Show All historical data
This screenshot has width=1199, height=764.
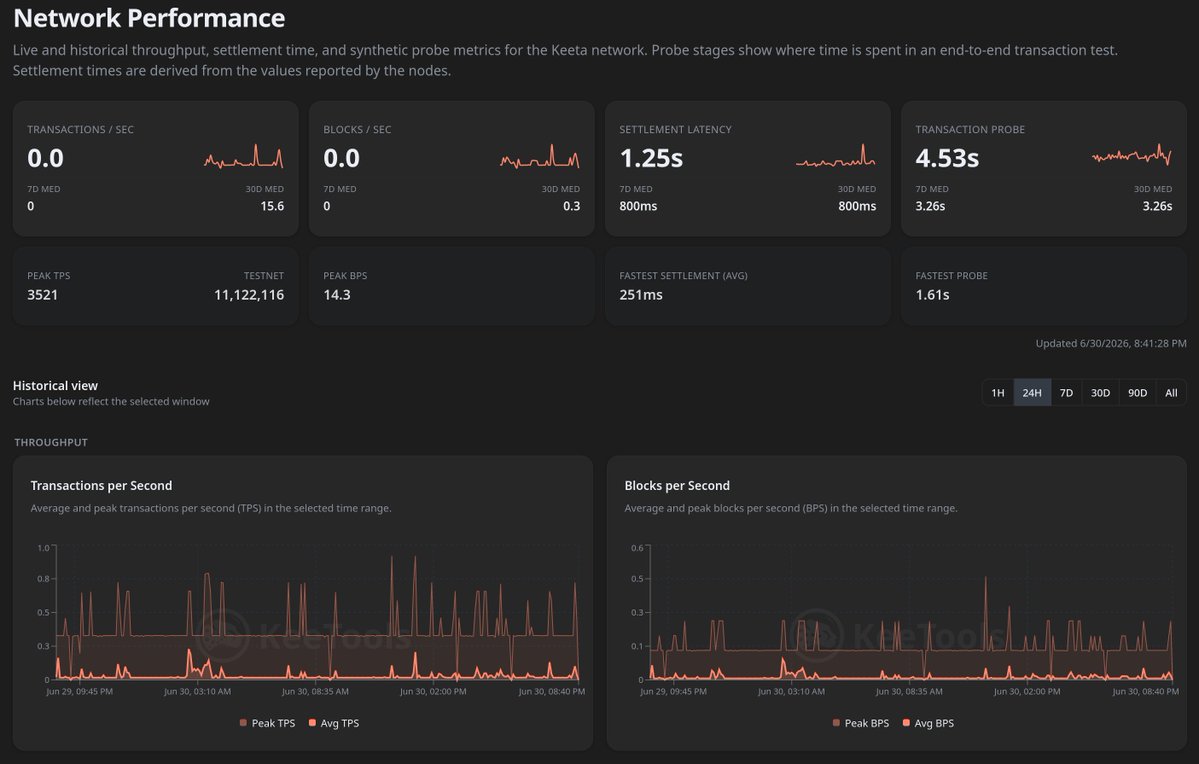pyautogui.click(x=1171, y=392)
